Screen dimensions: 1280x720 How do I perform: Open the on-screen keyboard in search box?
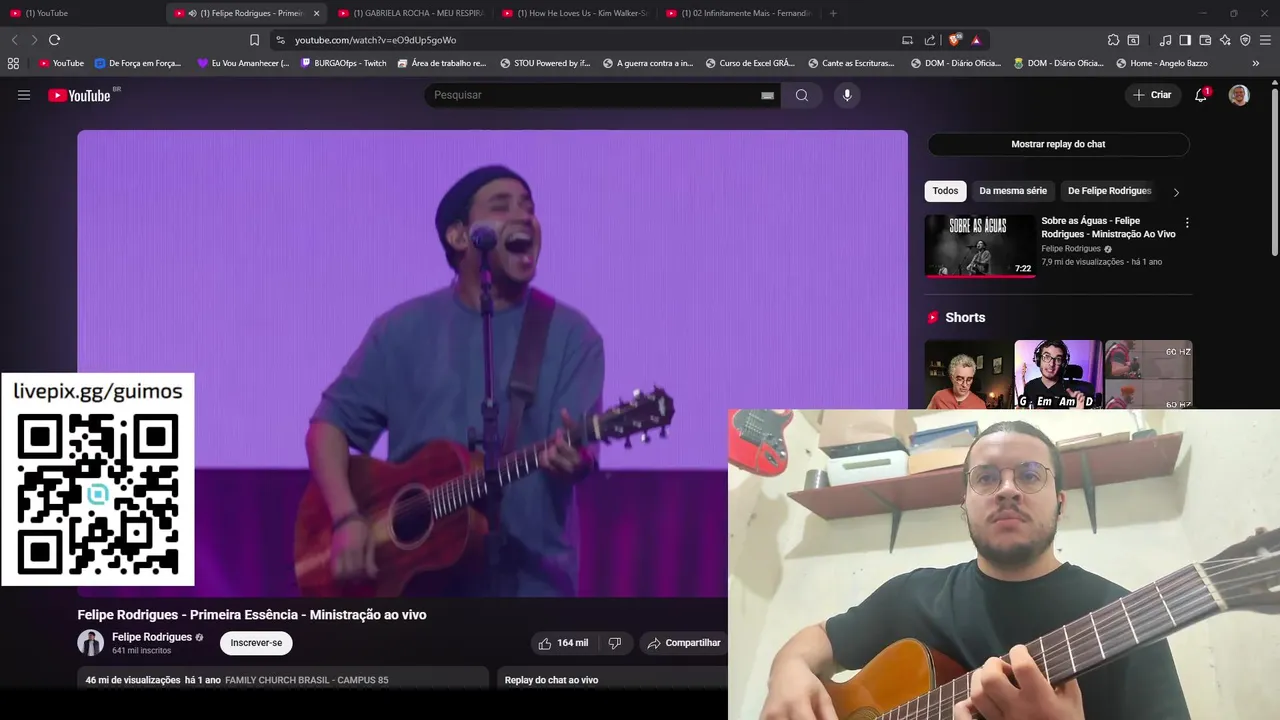(767, 95)
